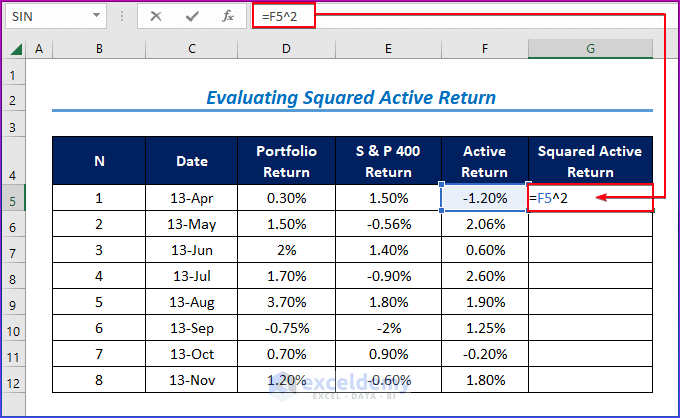680x418 pixels.
Task: Select the Portfolio Return header cell
Action: click(x=286, y=161)
